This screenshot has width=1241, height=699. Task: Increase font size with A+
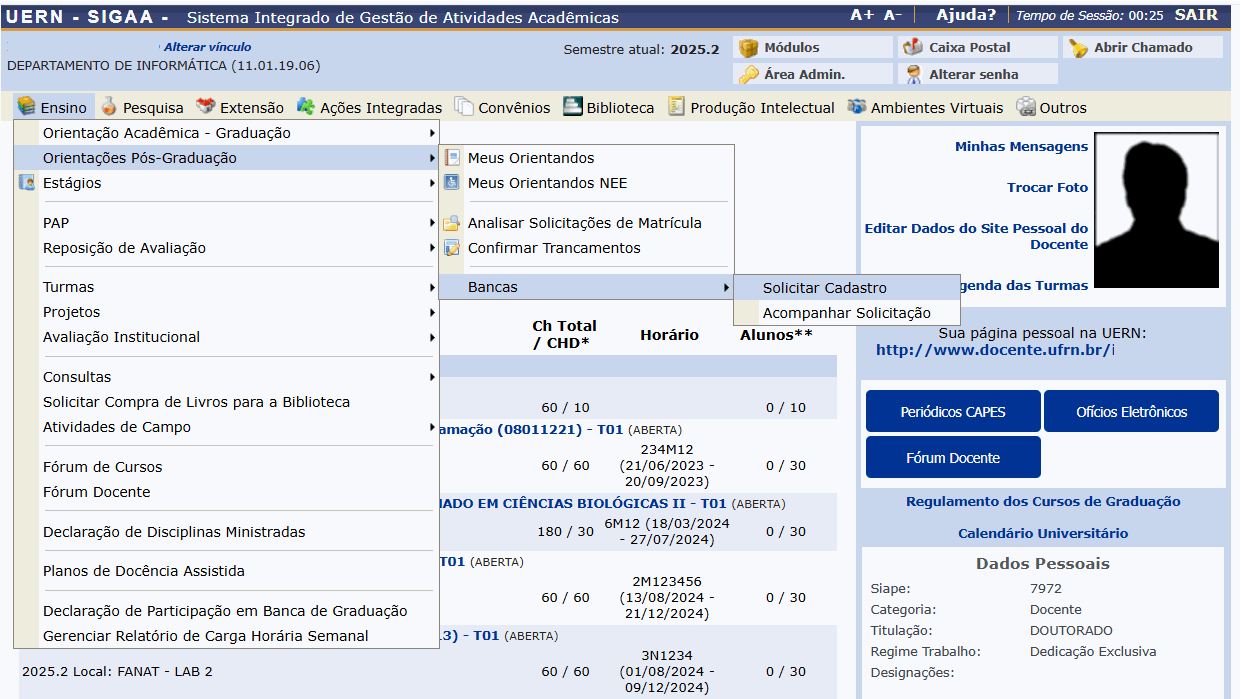[861, 15]
